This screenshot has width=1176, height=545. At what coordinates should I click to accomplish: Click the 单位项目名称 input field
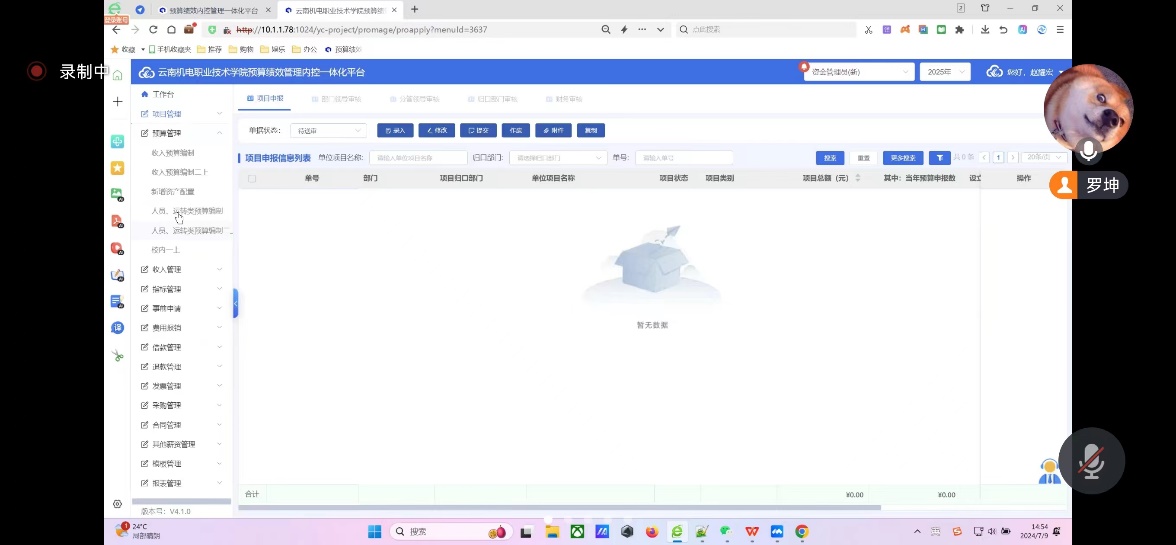pyautogui.click(x=417, y=158)
